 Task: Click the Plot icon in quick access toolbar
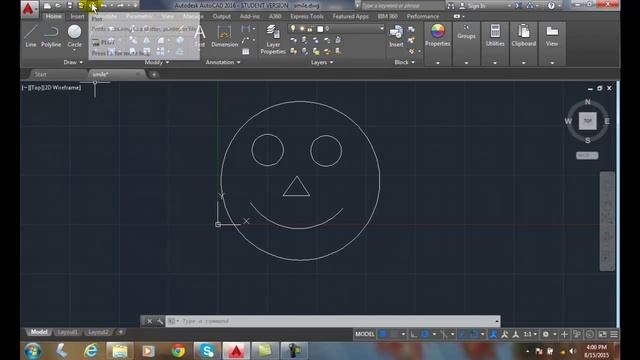(x=93, y=6)
